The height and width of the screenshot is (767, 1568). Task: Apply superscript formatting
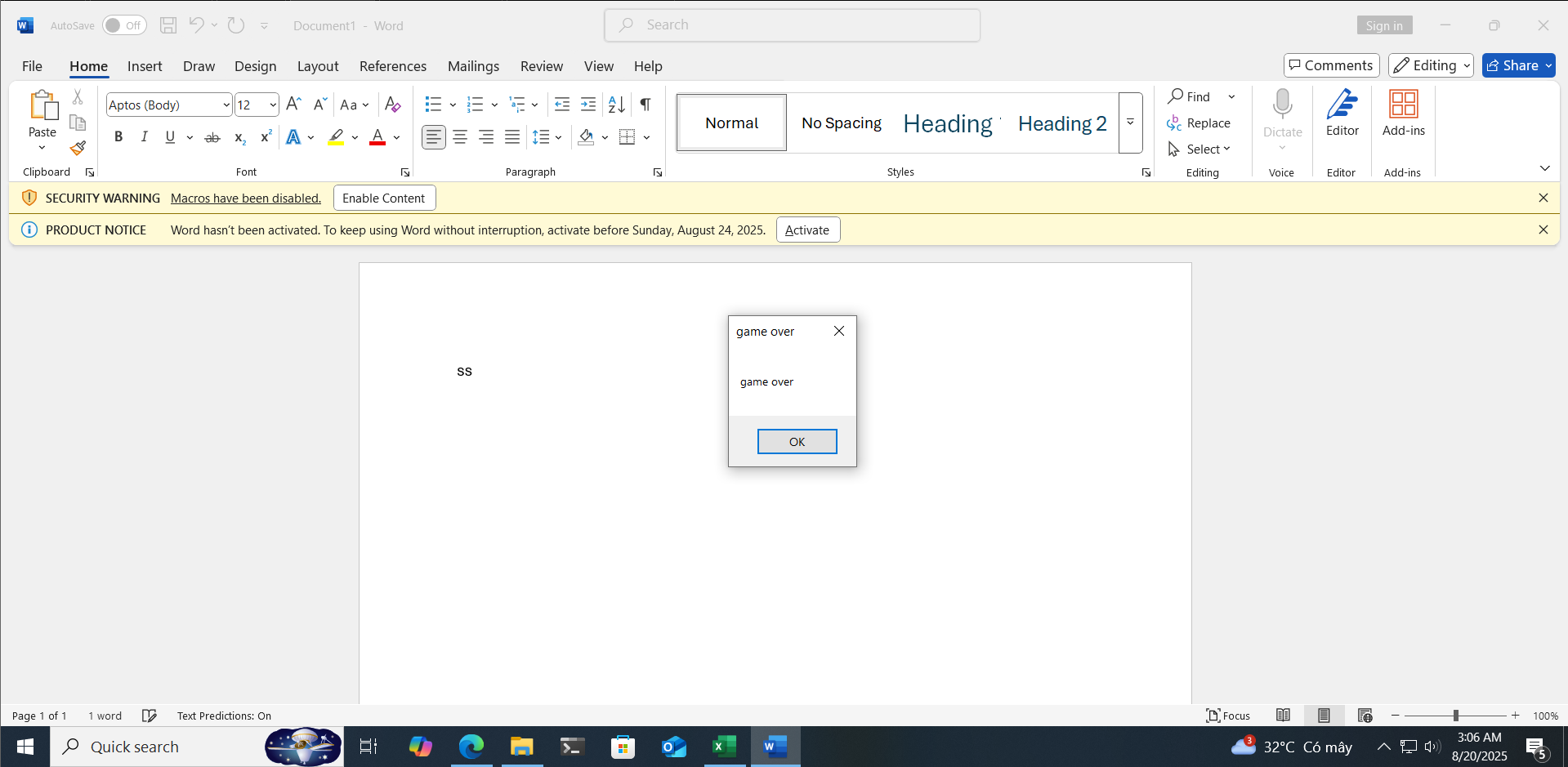point(266,137)
